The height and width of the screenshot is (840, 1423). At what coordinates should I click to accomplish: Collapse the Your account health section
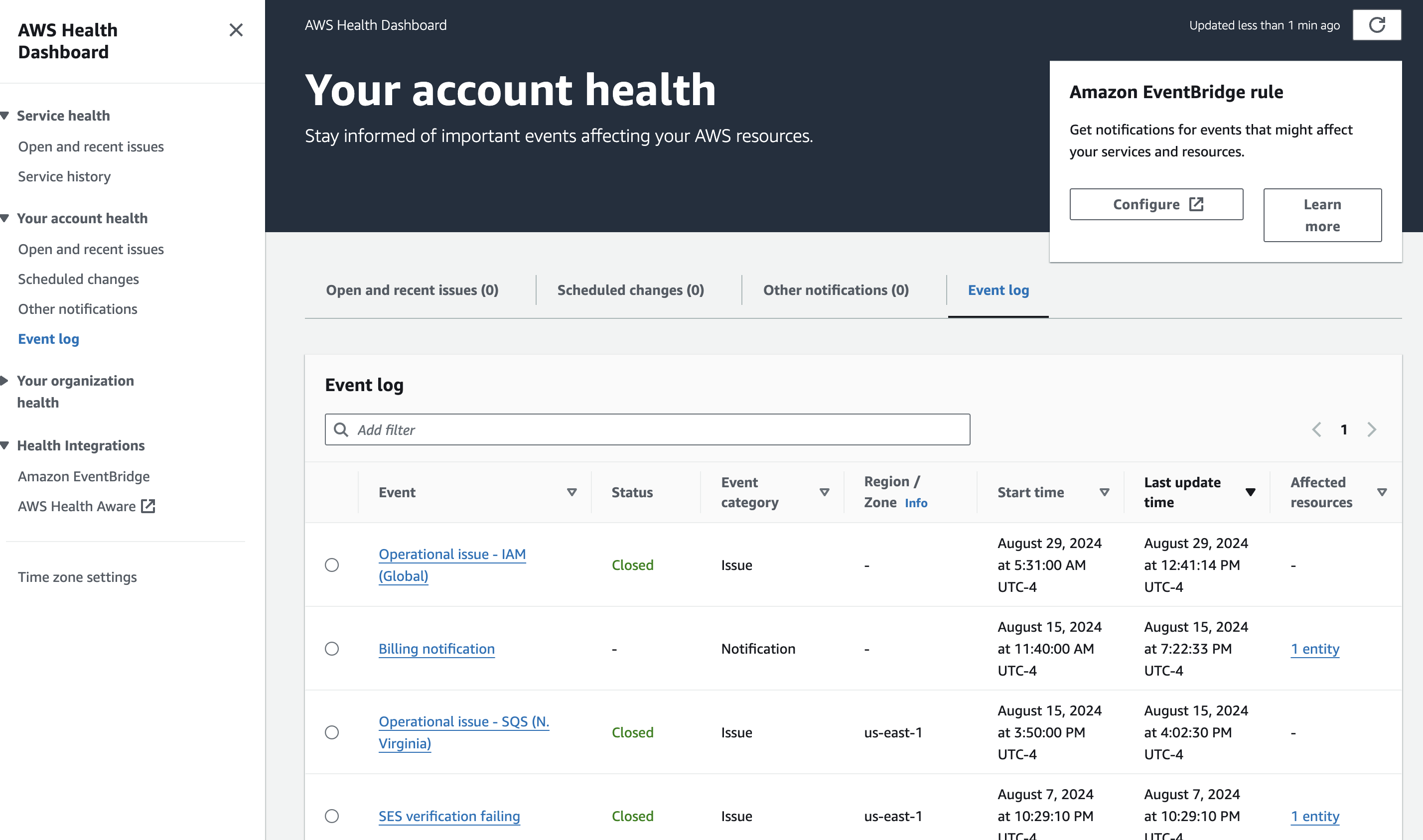[5, 219]
